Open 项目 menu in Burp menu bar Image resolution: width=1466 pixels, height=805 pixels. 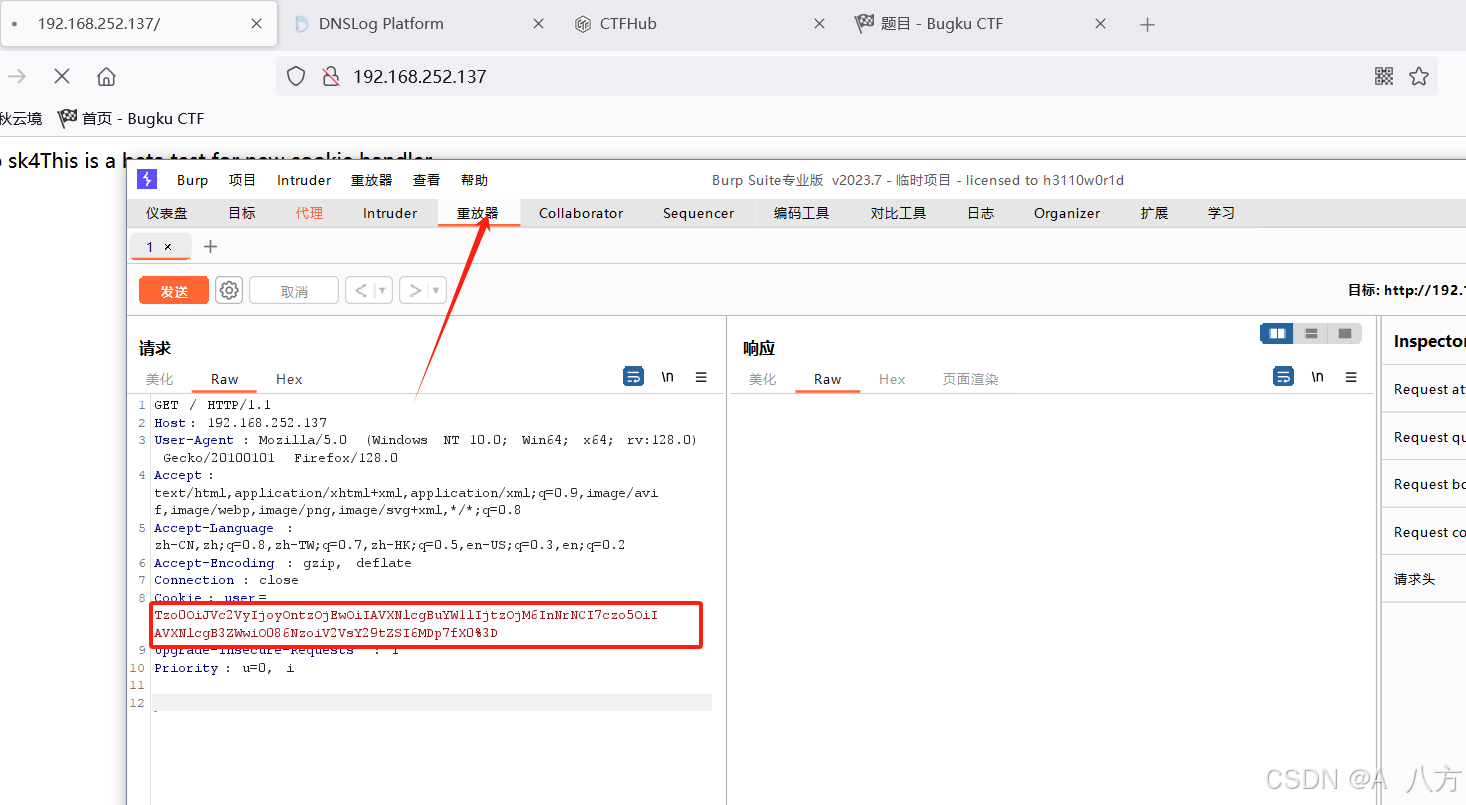point(243,180)
